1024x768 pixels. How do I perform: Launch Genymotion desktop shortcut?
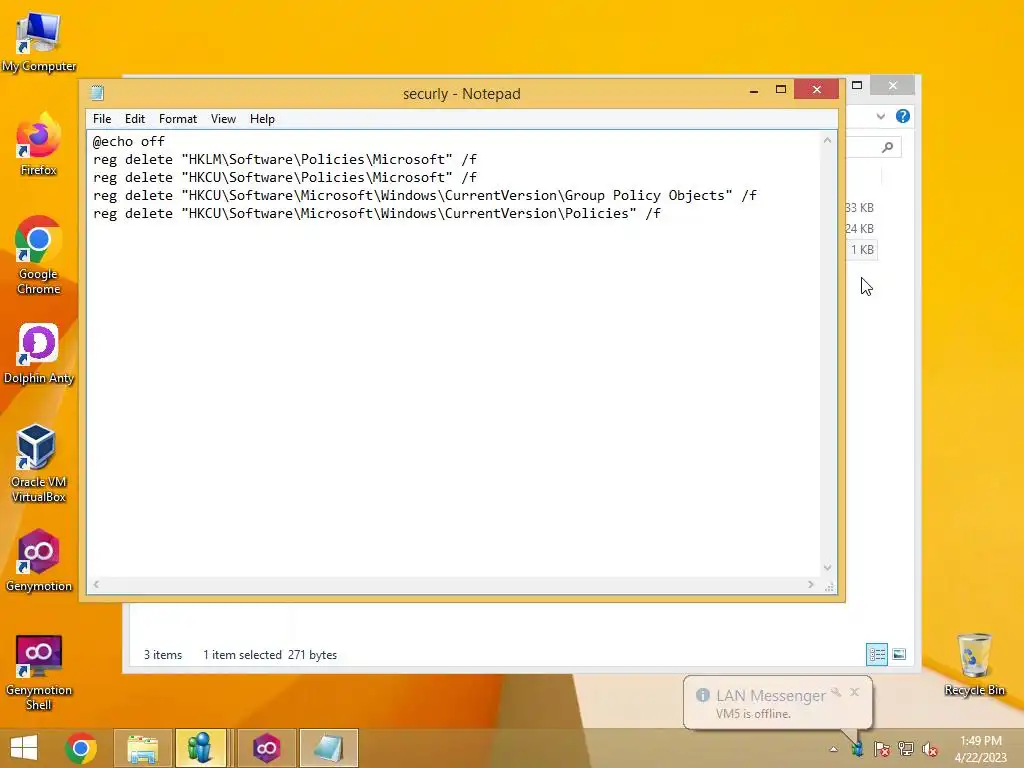coord(39,561)
